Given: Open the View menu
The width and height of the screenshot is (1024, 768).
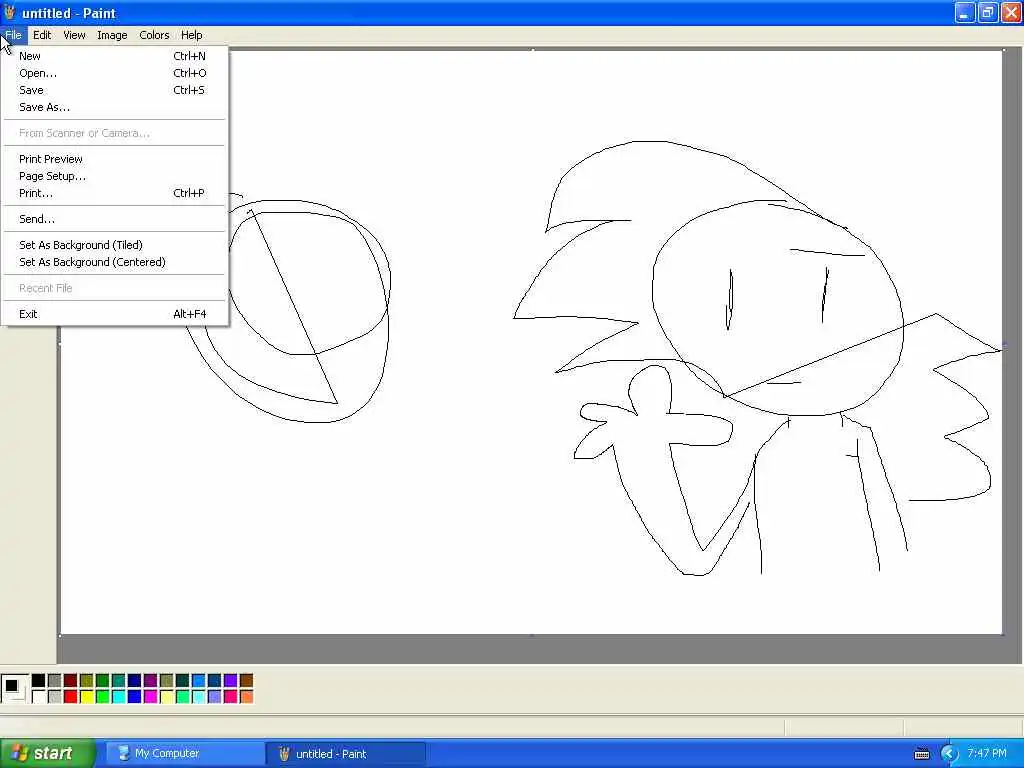Looking at the screenshot, I should pos(74,35).
